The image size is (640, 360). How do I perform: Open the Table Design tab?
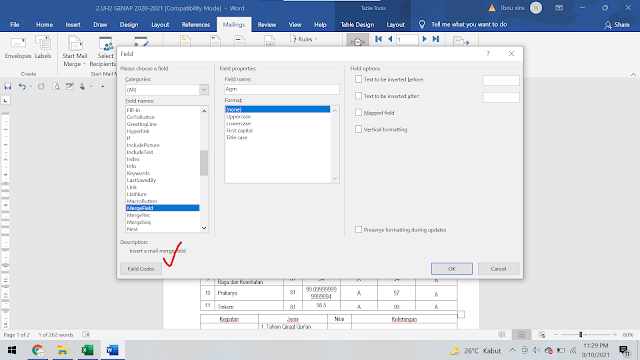pos(357,24)
